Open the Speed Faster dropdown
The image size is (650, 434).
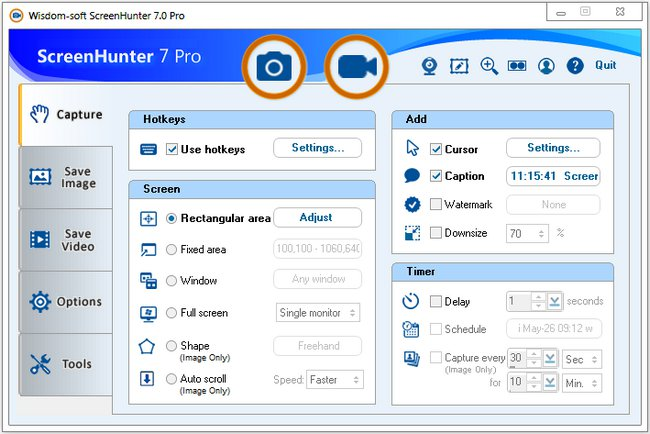click(335, 379)
